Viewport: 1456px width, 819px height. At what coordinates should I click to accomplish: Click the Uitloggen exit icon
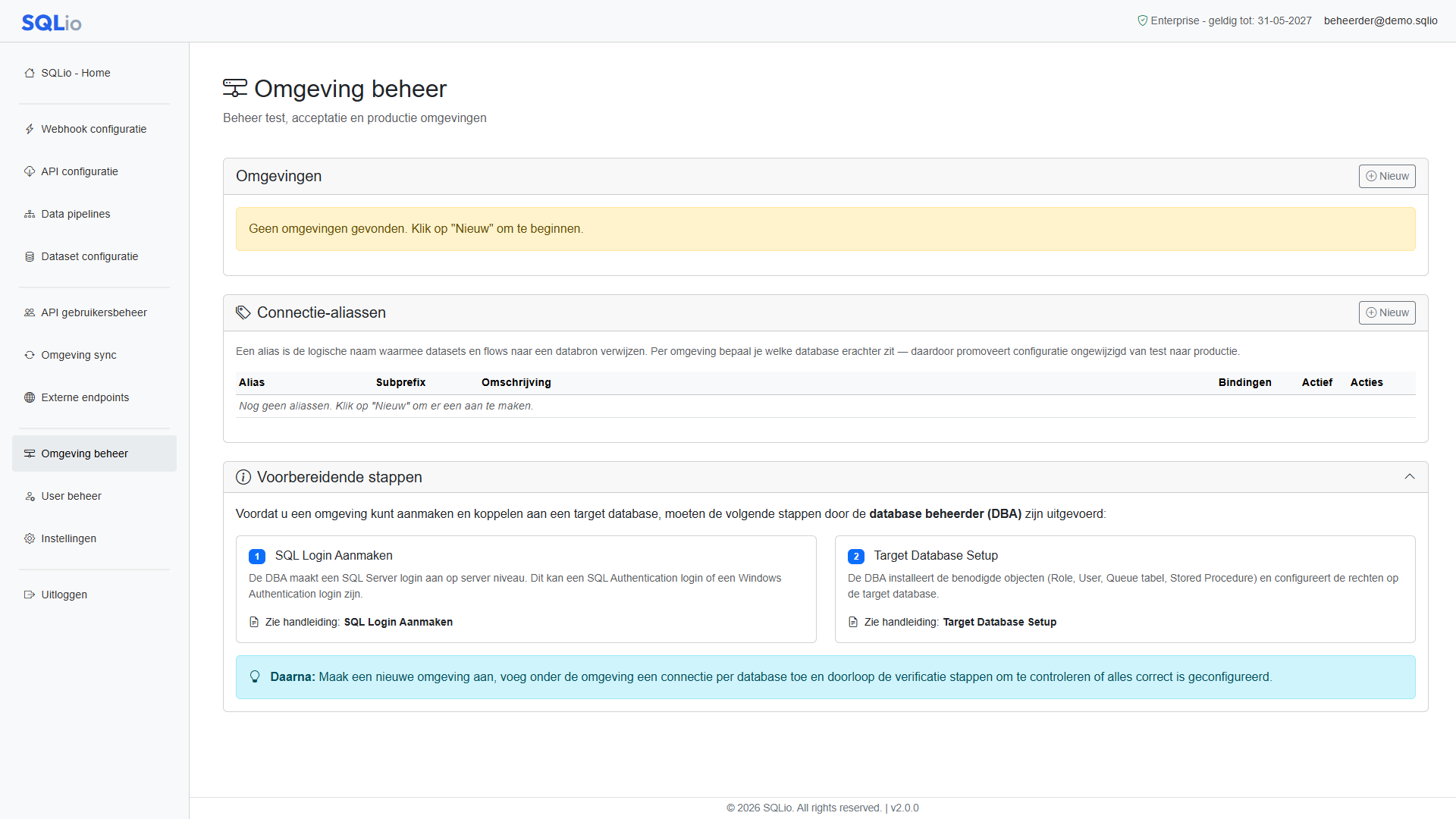pos(30,595)
